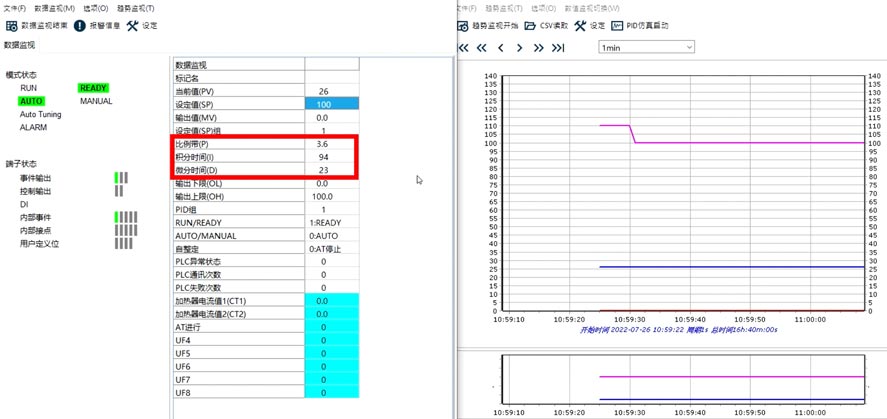Click the READY status indicator
The width and height of the screenshot is (887, 419).
coord(93,88)
